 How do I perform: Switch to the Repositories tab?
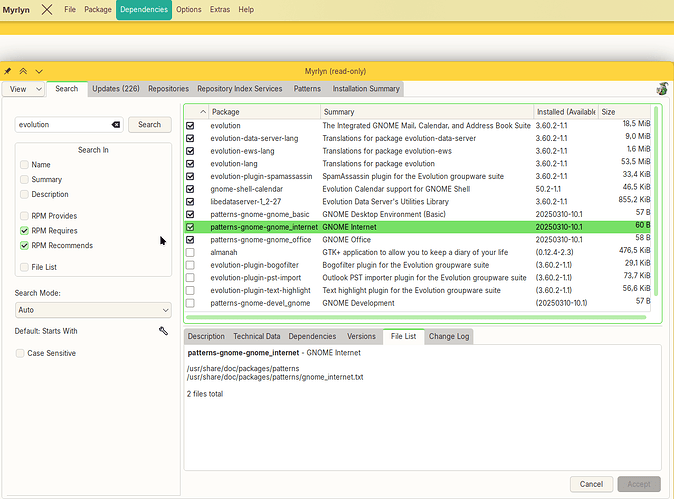(168, 89)
